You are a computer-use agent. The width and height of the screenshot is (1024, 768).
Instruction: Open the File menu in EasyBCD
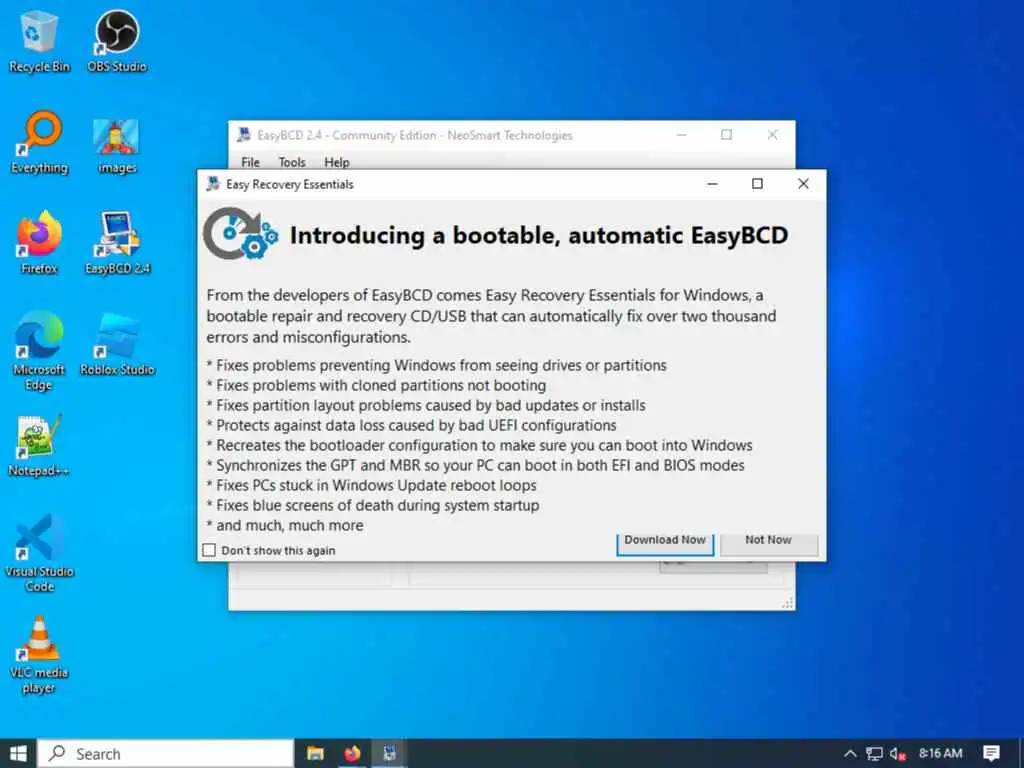(250, 162)
